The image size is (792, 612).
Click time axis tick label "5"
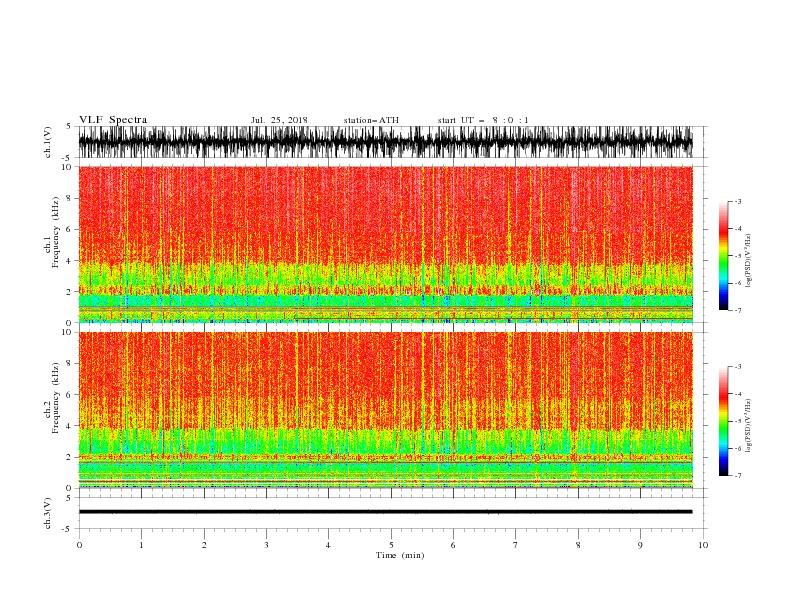391,545
